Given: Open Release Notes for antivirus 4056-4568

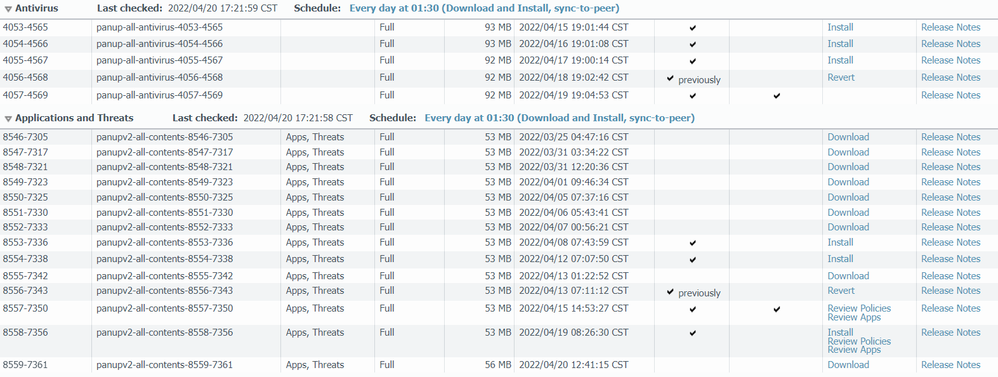Looking at the screenshot, I should (950, 78).
